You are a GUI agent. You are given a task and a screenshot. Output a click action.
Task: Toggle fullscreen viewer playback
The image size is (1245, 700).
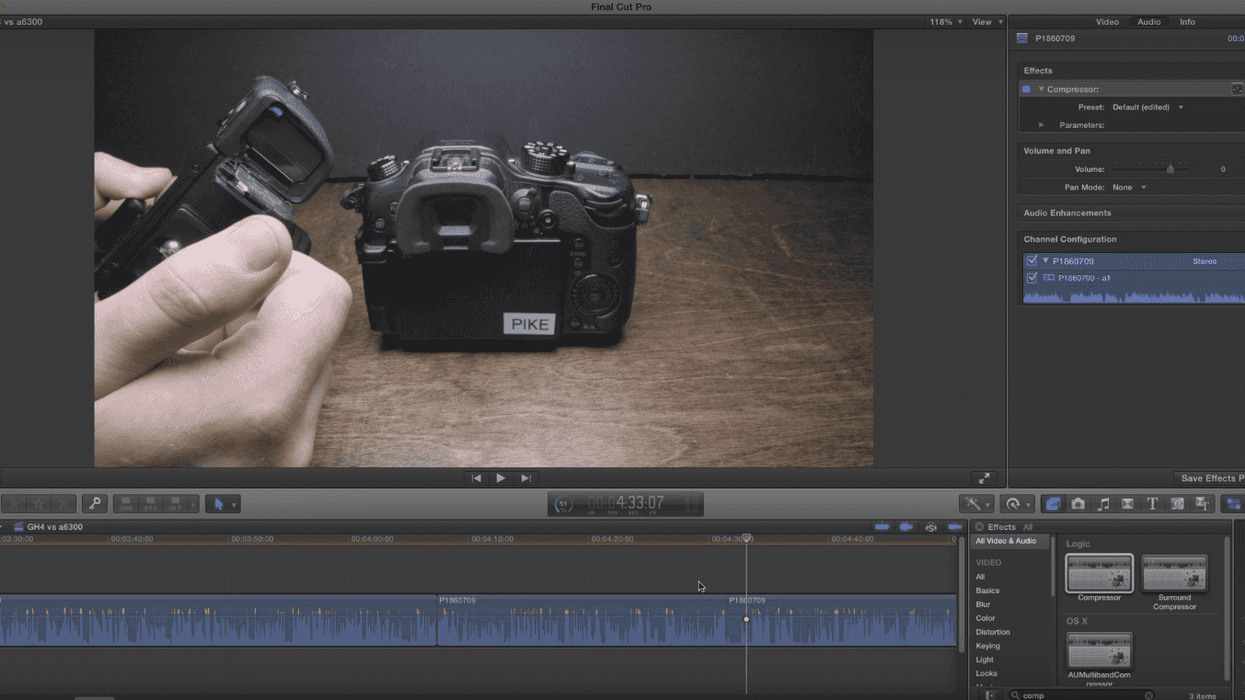coord(984,478)
